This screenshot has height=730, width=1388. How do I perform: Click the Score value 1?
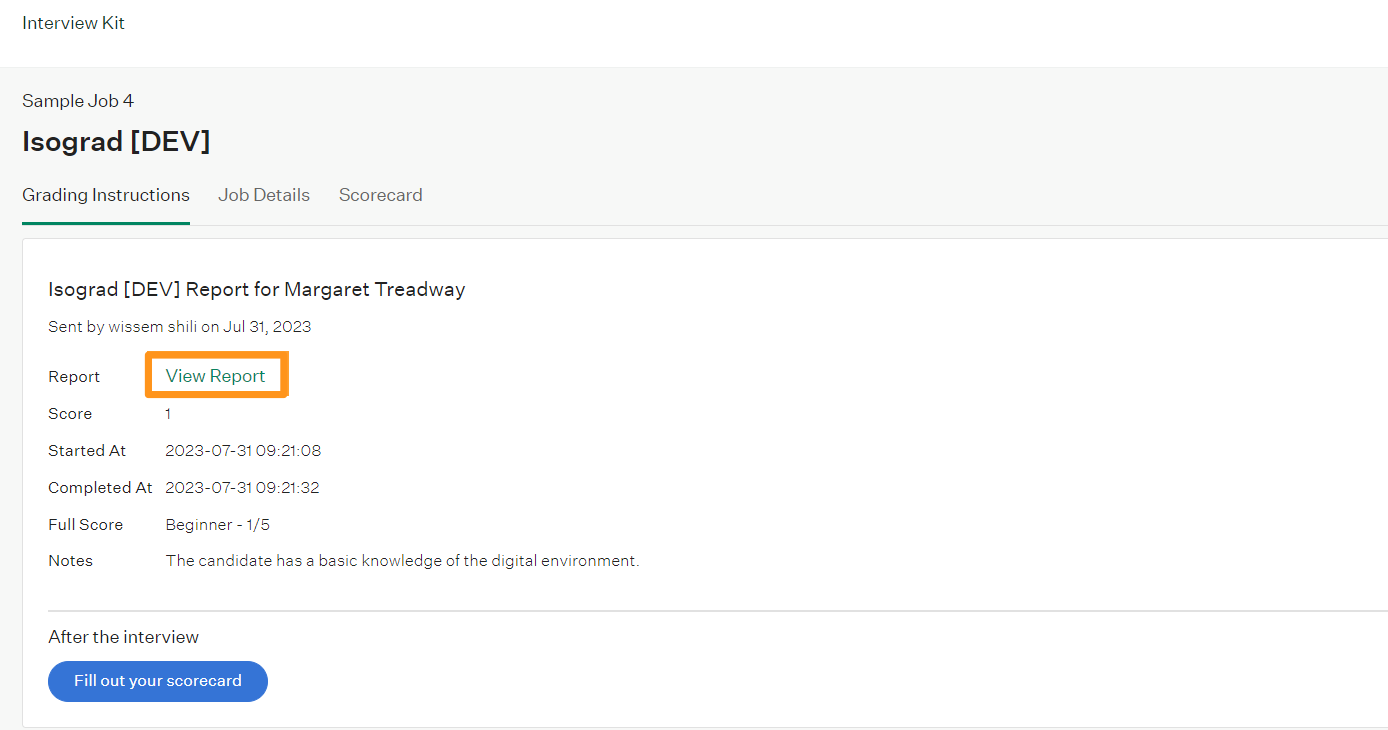pos(168,413)
